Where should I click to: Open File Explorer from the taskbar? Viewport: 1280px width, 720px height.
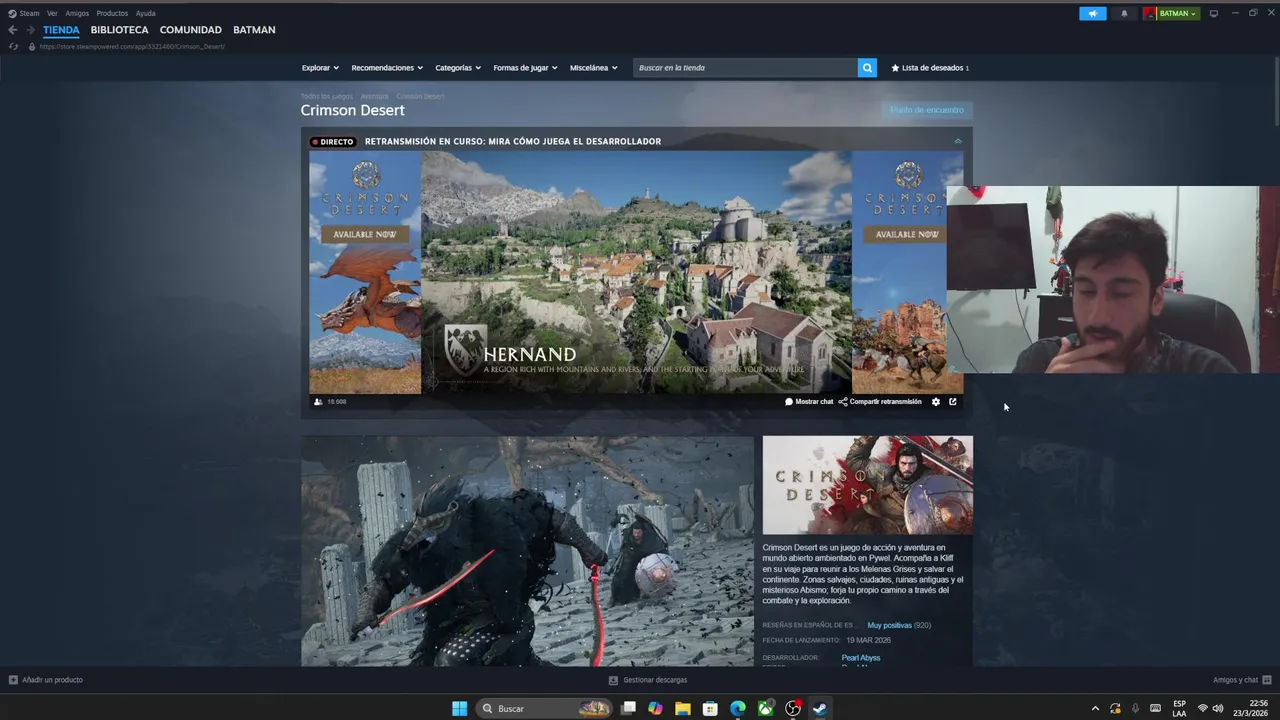point(683,708)
